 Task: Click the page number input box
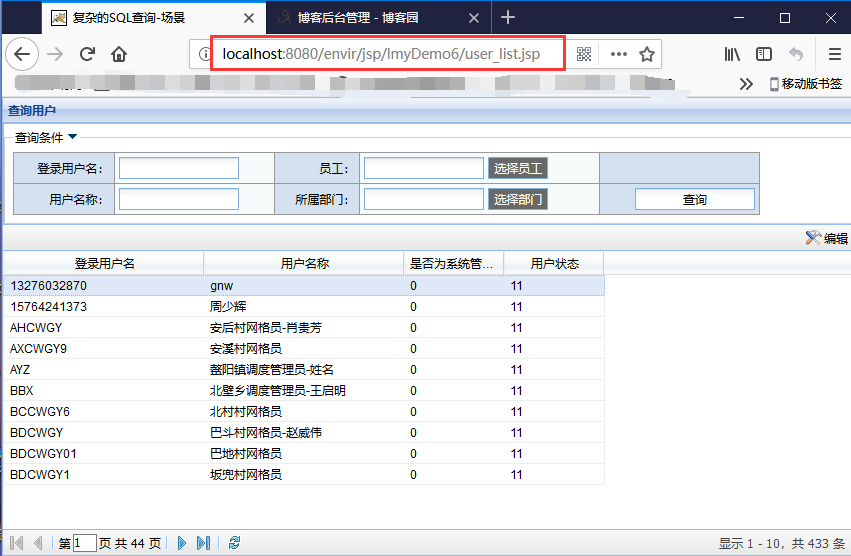coord(85,543)
